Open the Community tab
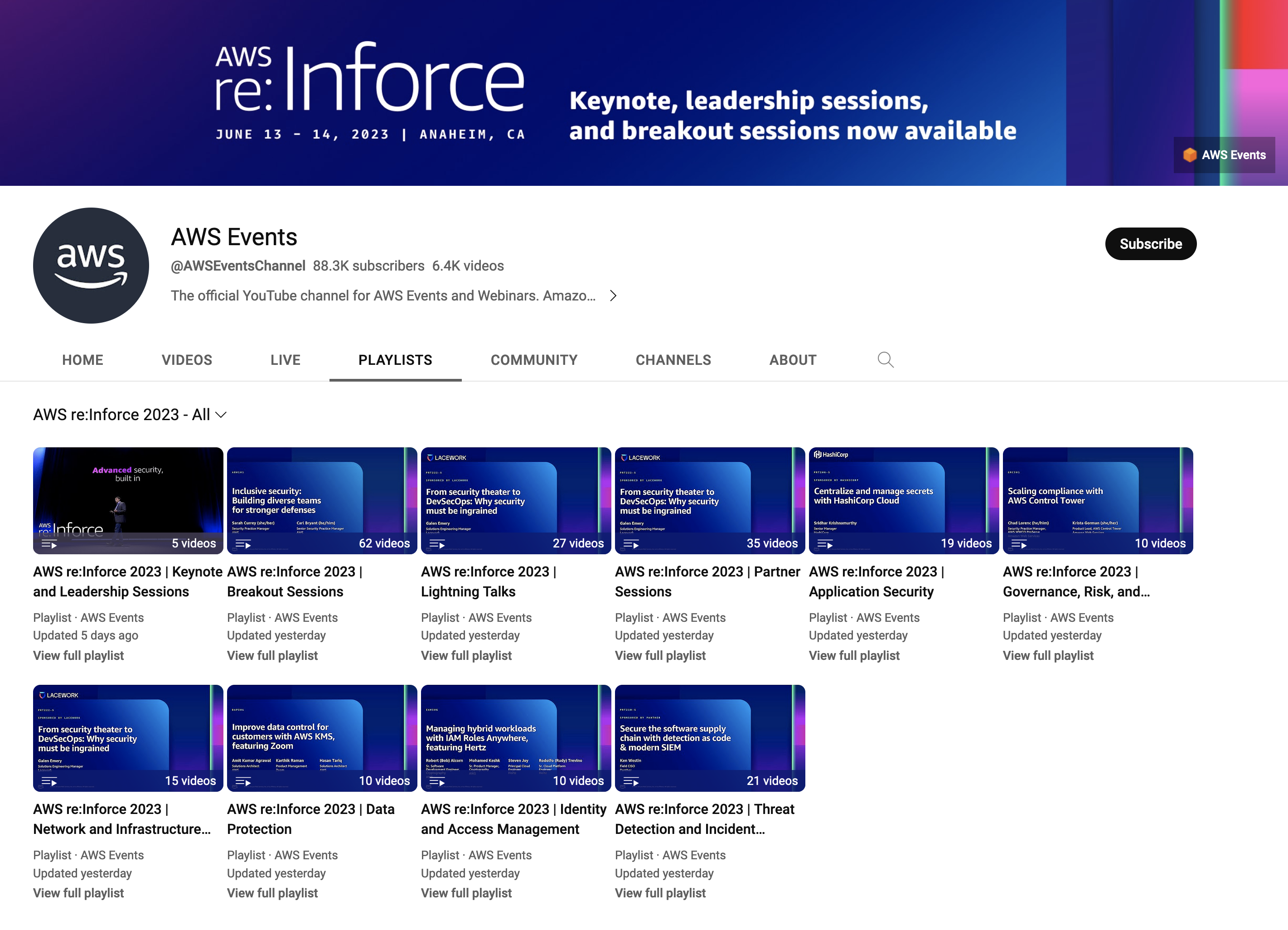 (534, 360)
